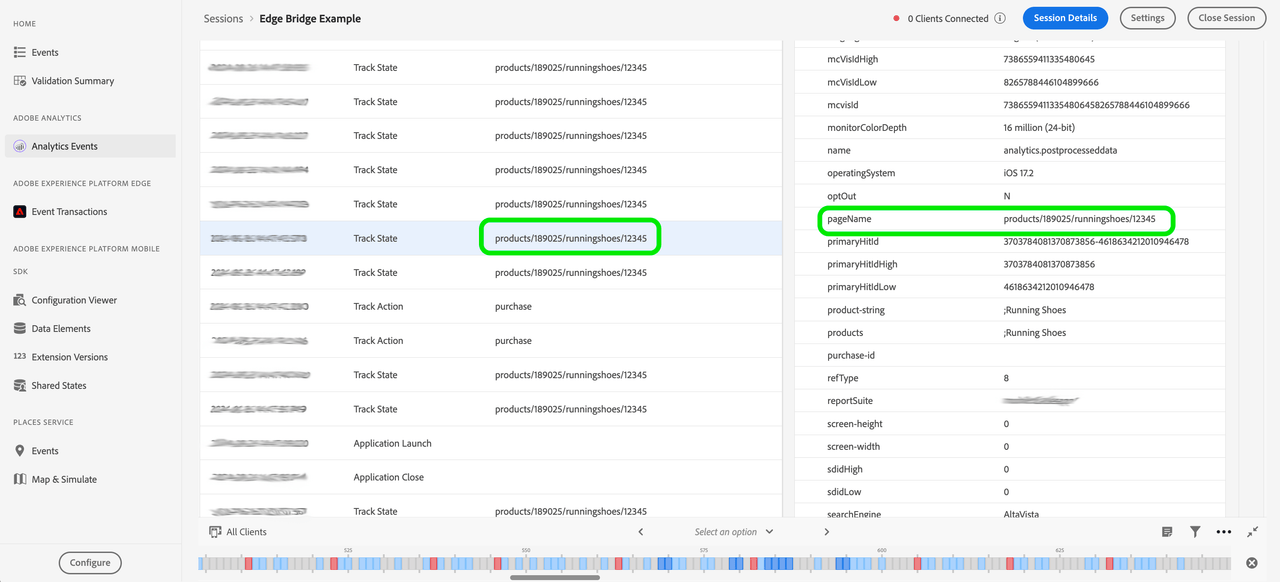Open Events under the Home section

[x=45, y=52]
